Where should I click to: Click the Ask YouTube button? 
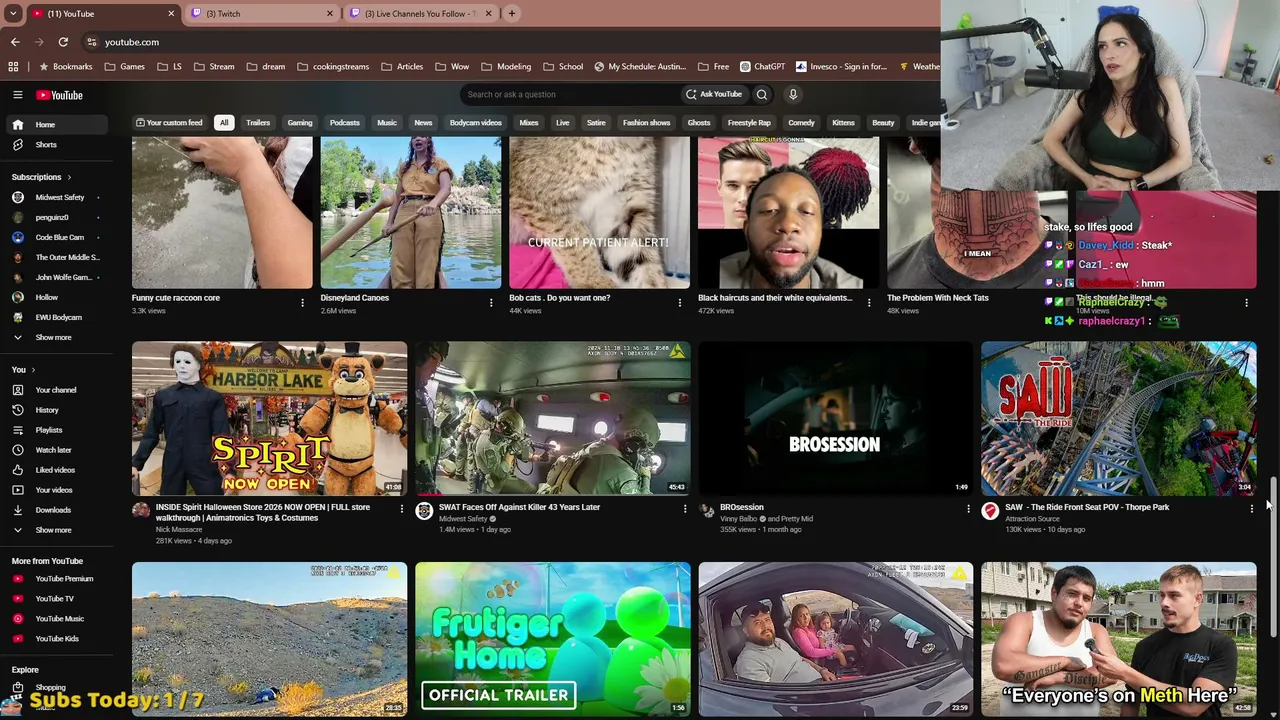(714, 94)
